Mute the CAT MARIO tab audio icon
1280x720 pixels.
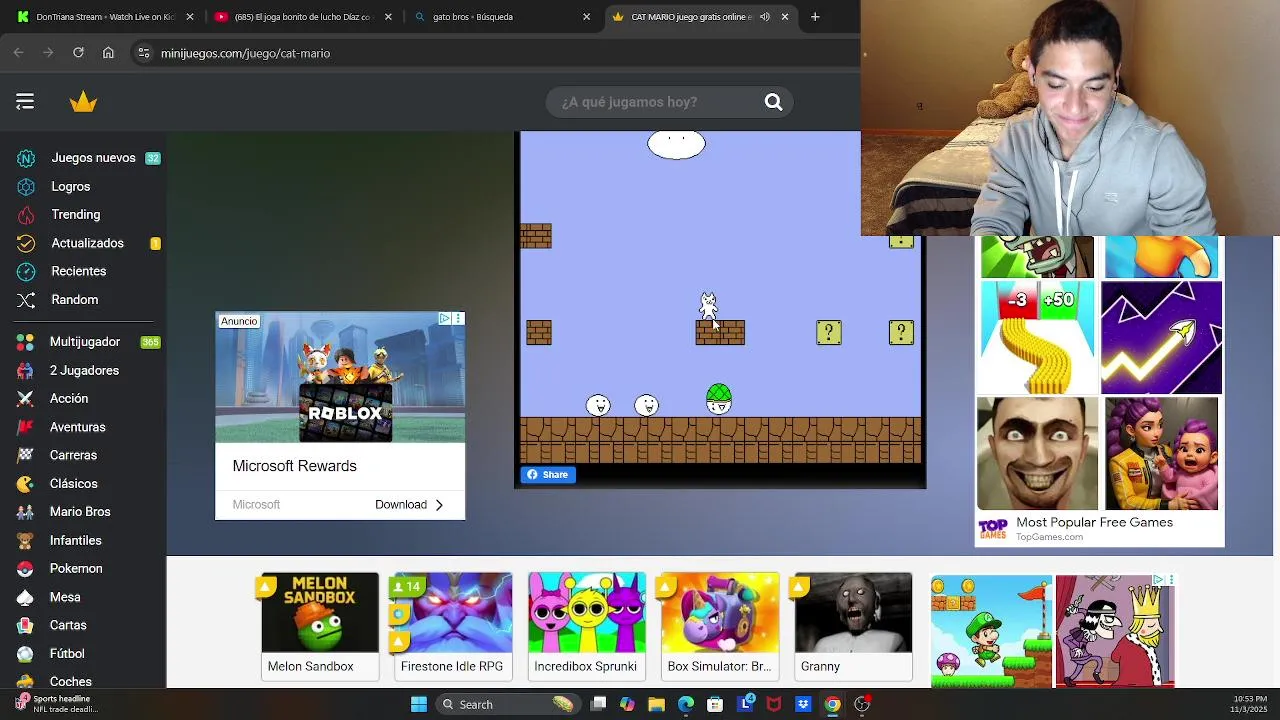[x=765, y=17]
